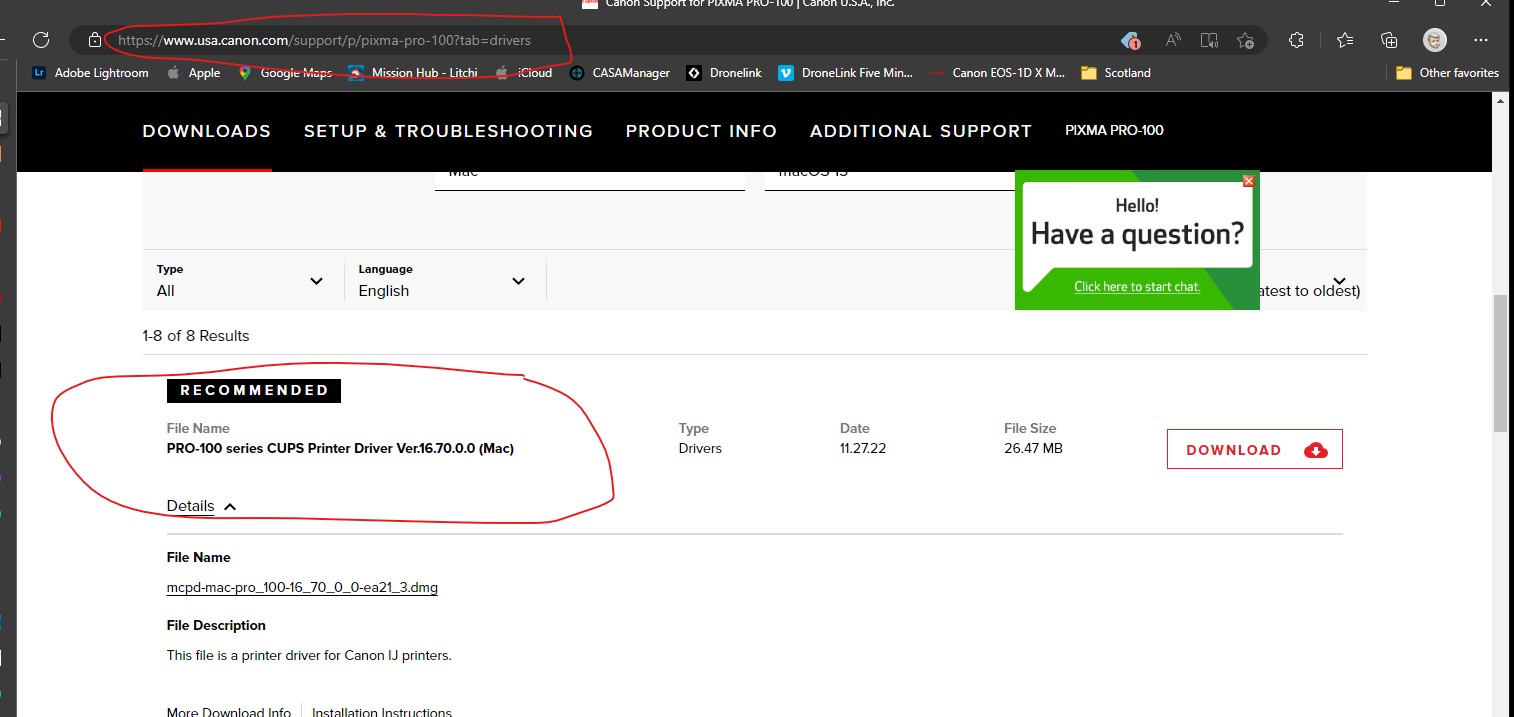Open the Product Info tab
The height and width of the screenshot is (717, 1514).
pos(701,131)
